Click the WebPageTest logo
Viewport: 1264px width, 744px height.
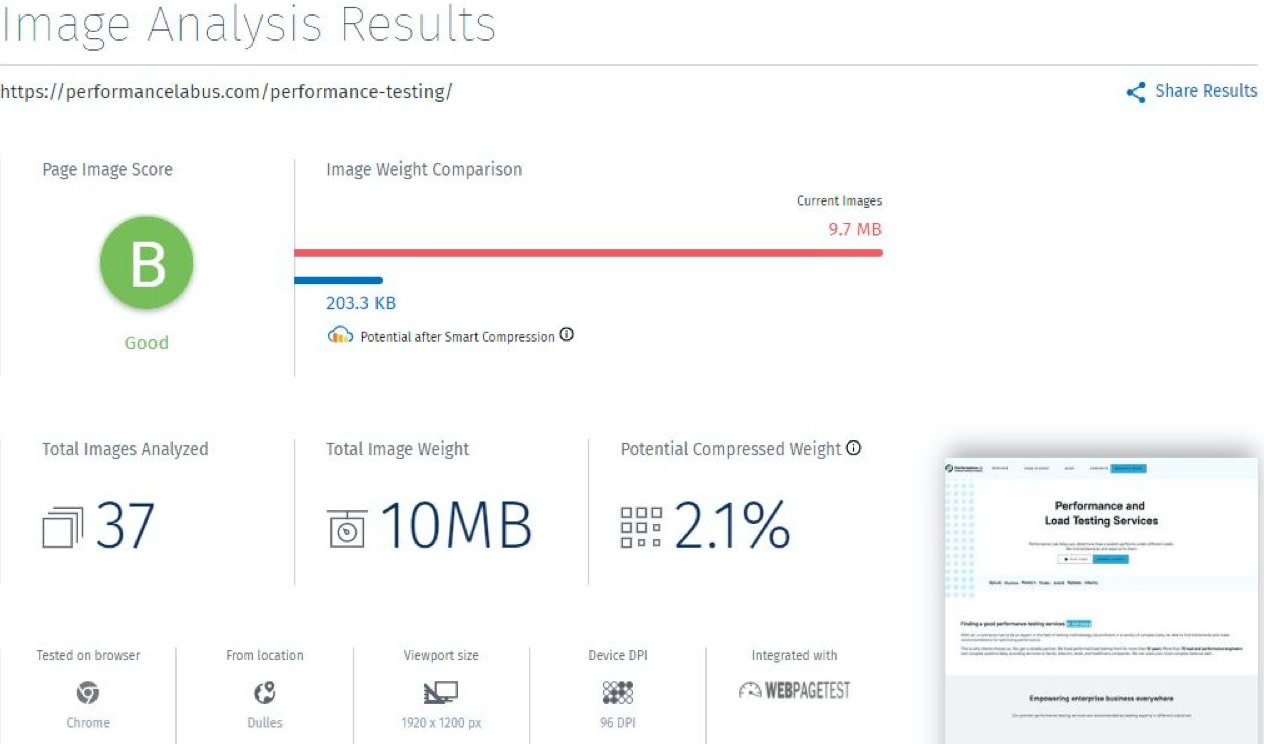pyautogui.click(x=793, y=689)
